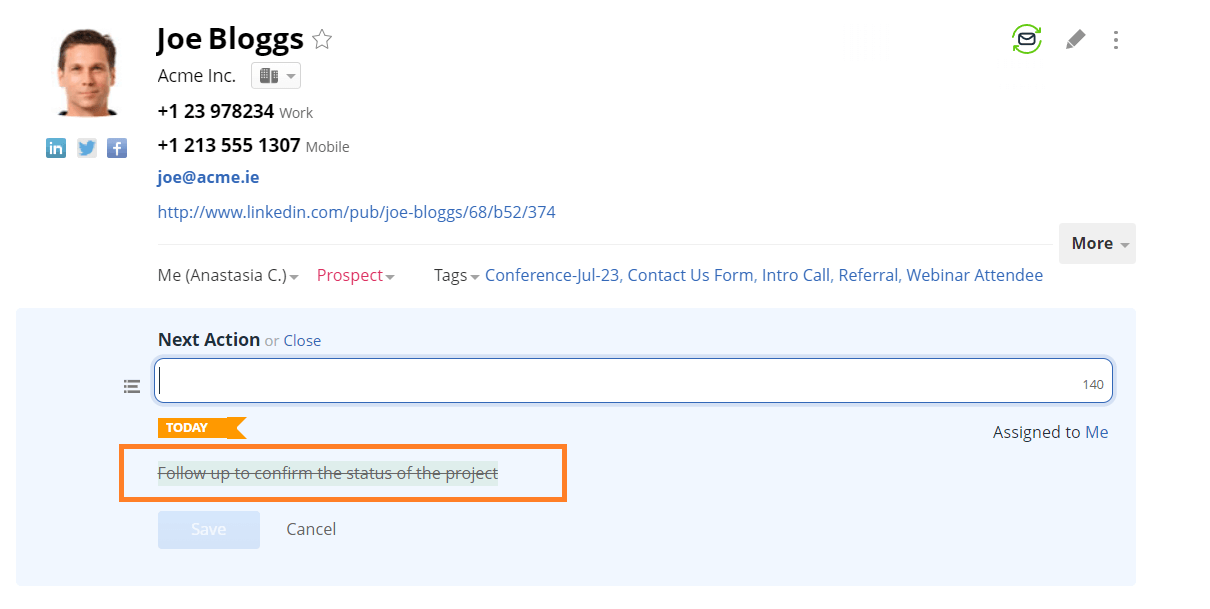Open the Conference-Jul-23 tag
The width and height of the screenshot is (1210, 609).
click(553, 276)
